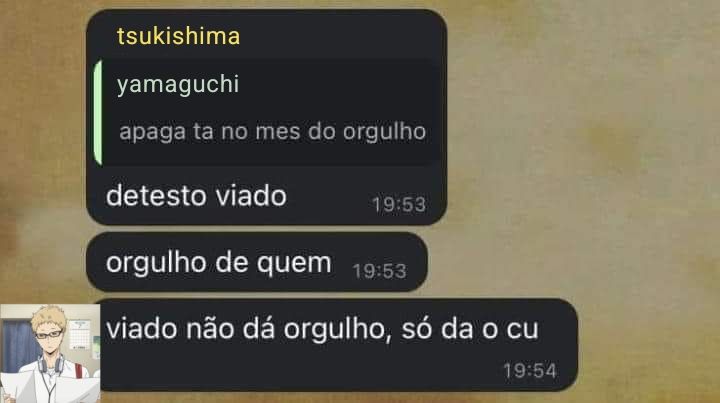This screenshot has height=403, width=720.
Task: Jump to the quoted yamaguchi message
Action: (x=266, y=112)
